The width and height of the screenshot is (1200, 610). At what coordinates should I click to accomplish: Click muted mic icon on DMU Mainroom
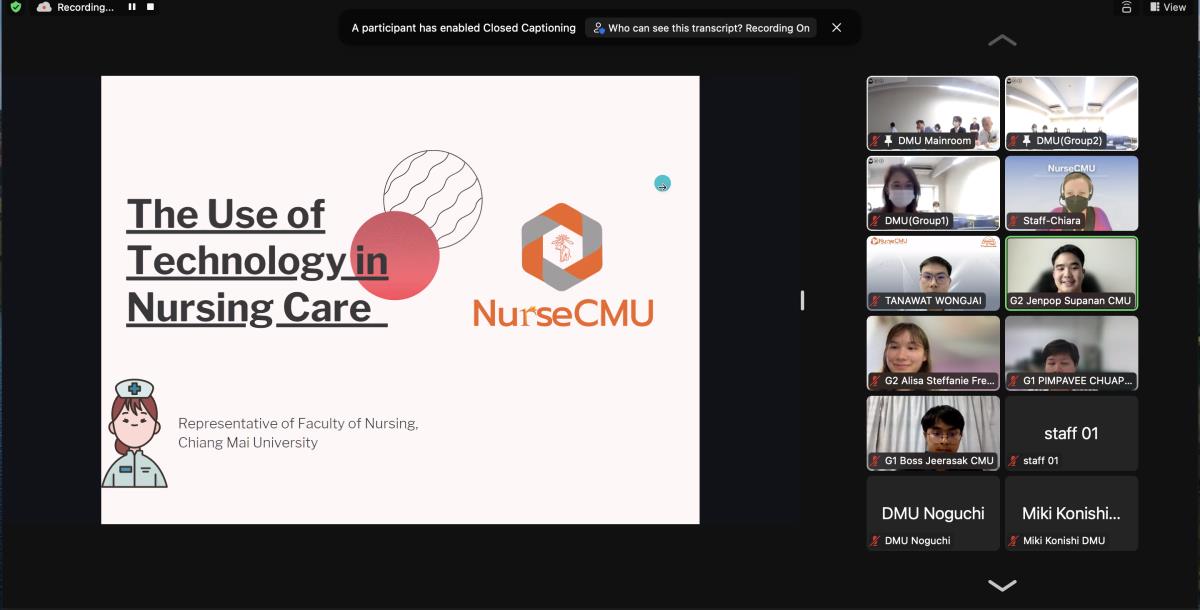(876, 141)
